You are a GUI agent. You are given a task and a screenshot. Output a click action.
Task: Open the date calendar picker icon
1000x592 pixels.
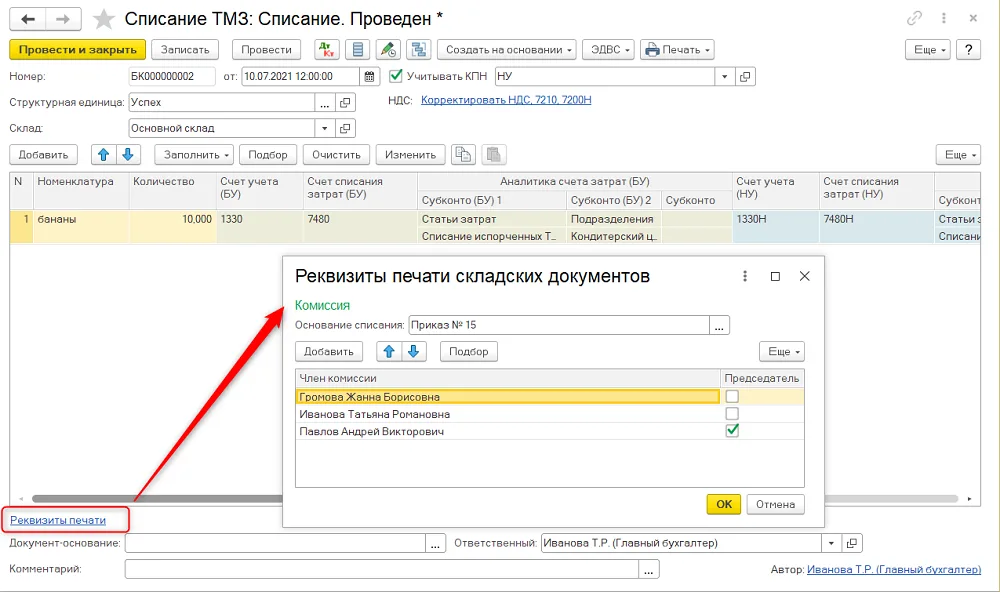(x=369, y=76)
